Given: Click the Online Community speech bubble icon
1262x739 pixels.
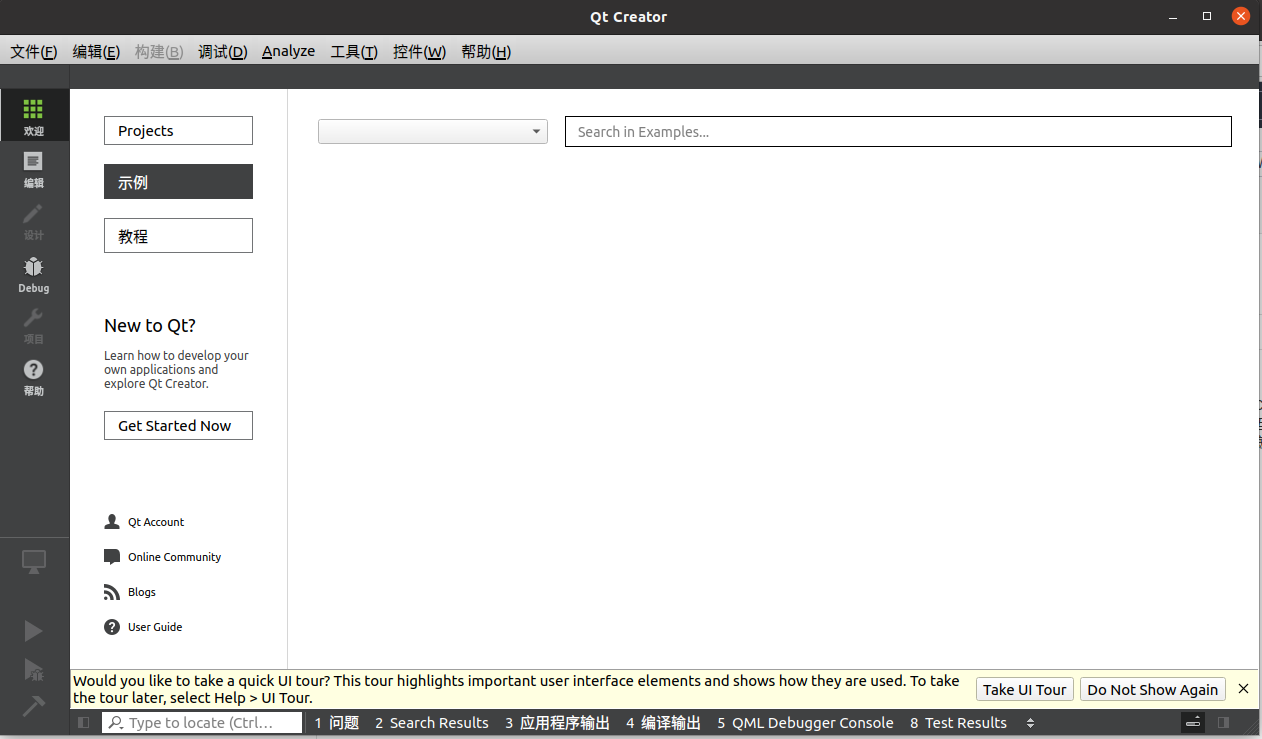Looking at the screenshot, I should point(112,557).
